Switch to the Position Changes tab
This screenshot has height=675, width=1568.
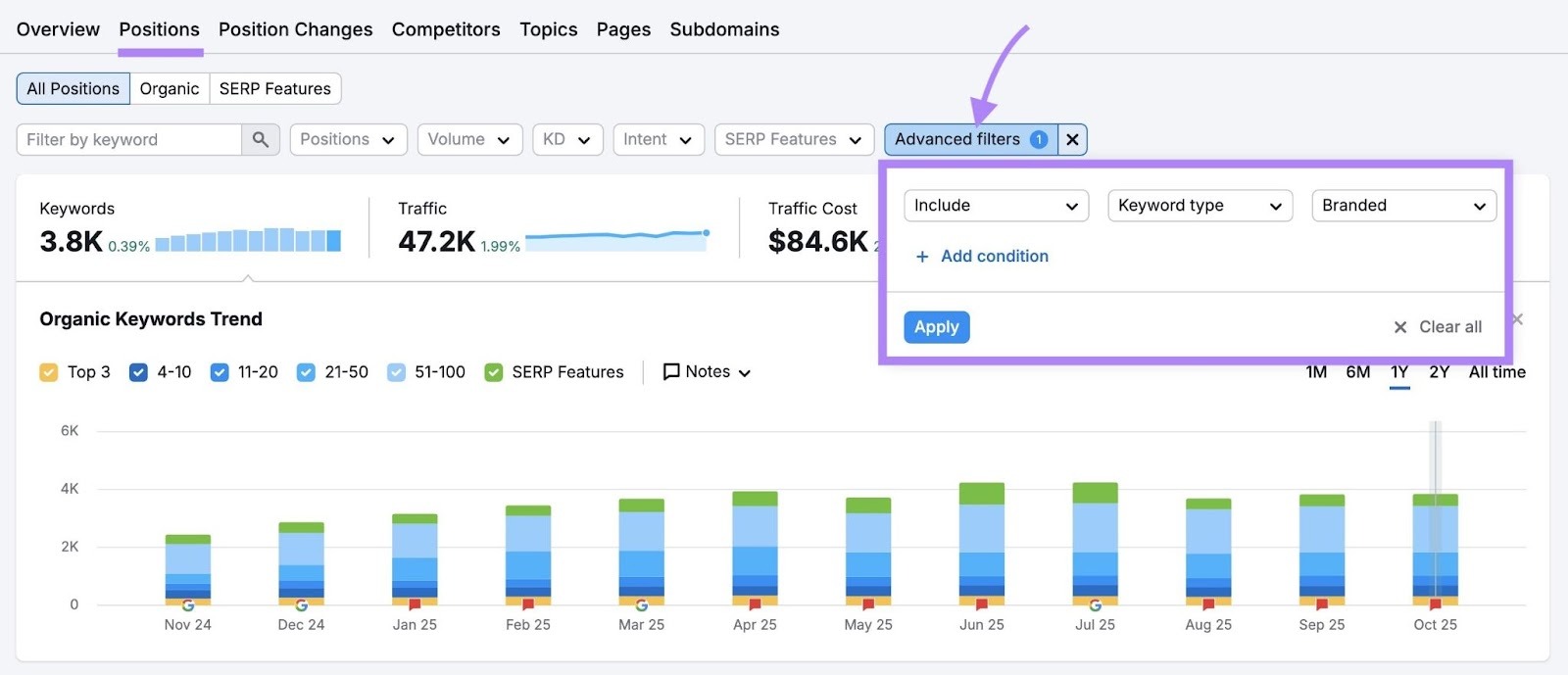click(295, 29)
